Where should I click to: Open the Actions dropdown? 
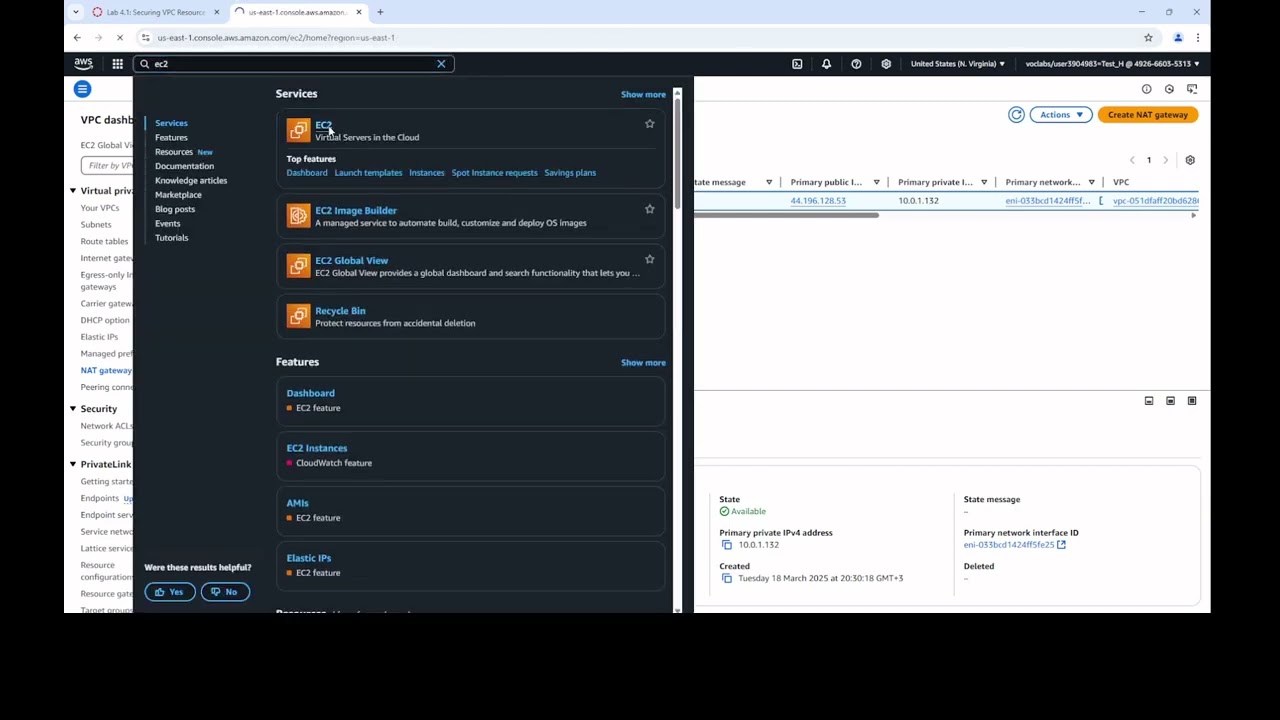[x=1060, y=115]
